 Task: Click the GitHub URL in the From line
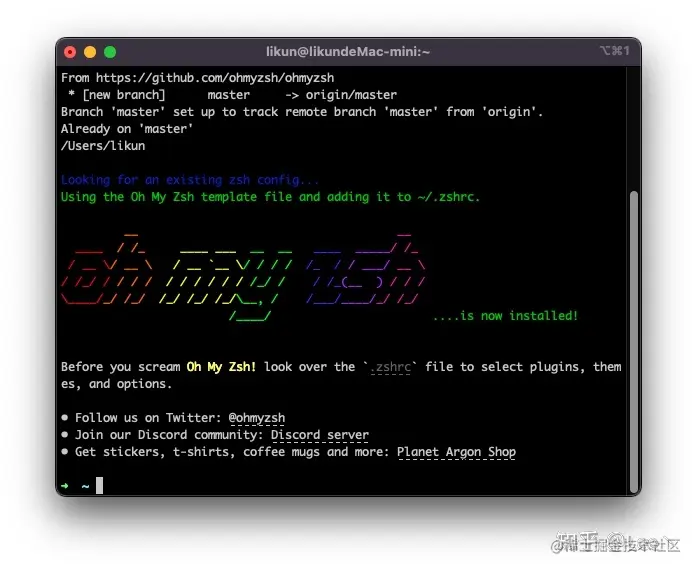[215, 78]
